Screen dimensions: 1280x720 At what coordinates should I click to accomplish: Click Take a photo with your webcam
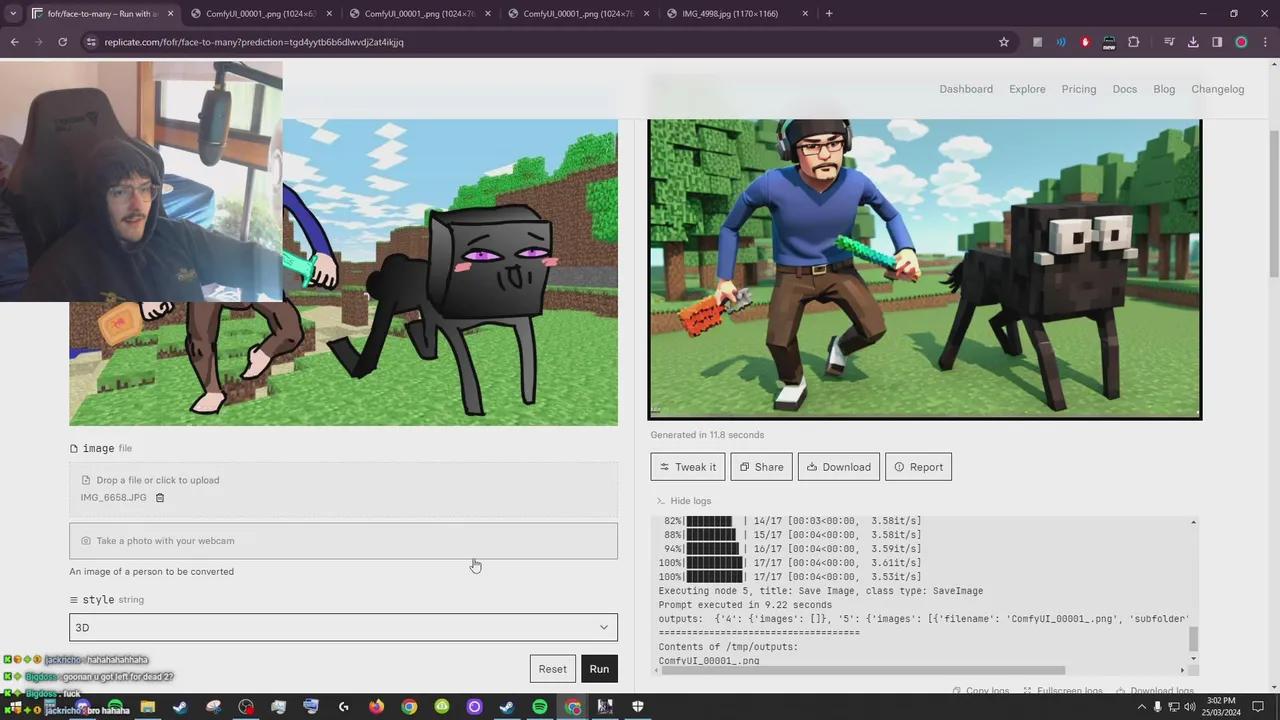343,541
